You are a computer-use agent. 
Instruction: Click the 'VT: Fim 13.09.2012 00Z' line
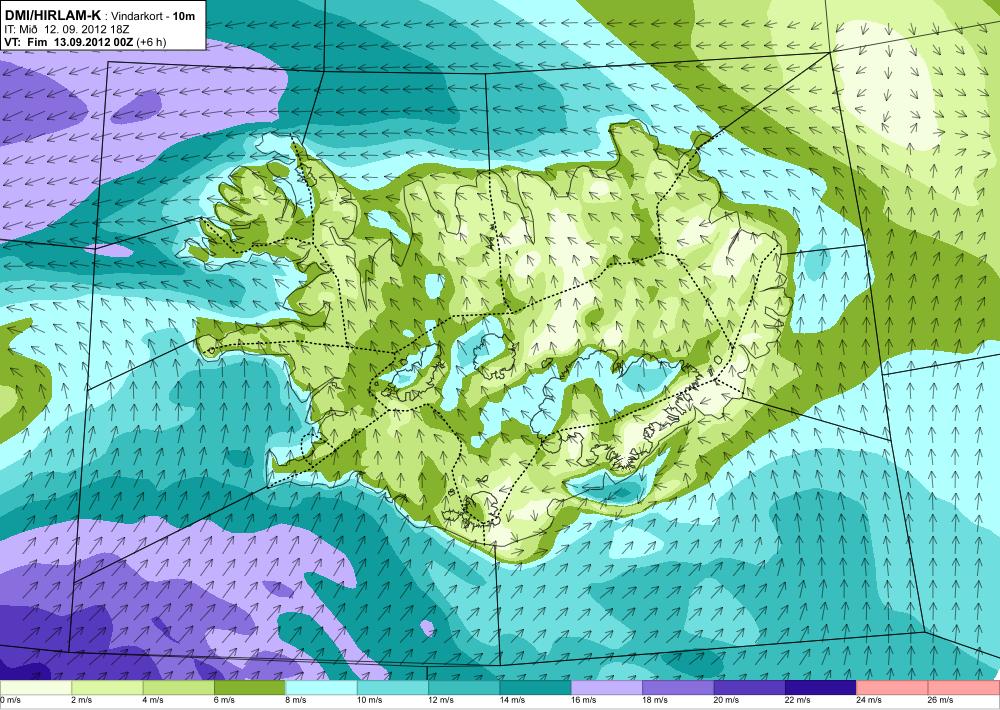[x=68, y=42]
